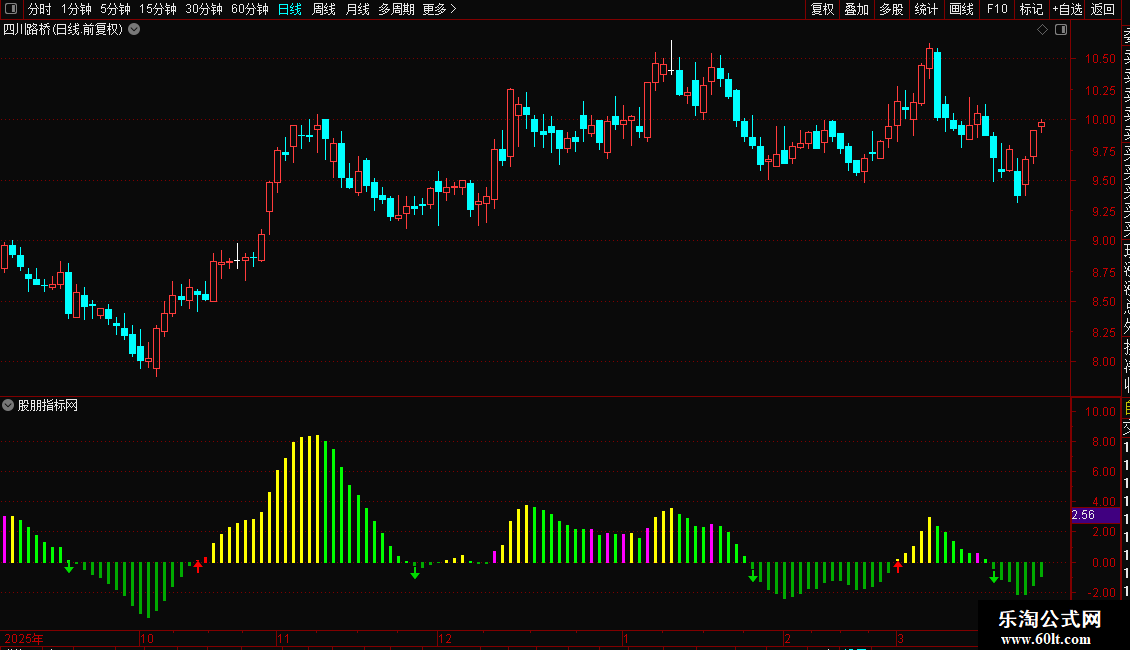The height and width of the screenshot is (650, 1130).
Task: Click the 8.00 indicator axis label
Action: coord(1103,442)
